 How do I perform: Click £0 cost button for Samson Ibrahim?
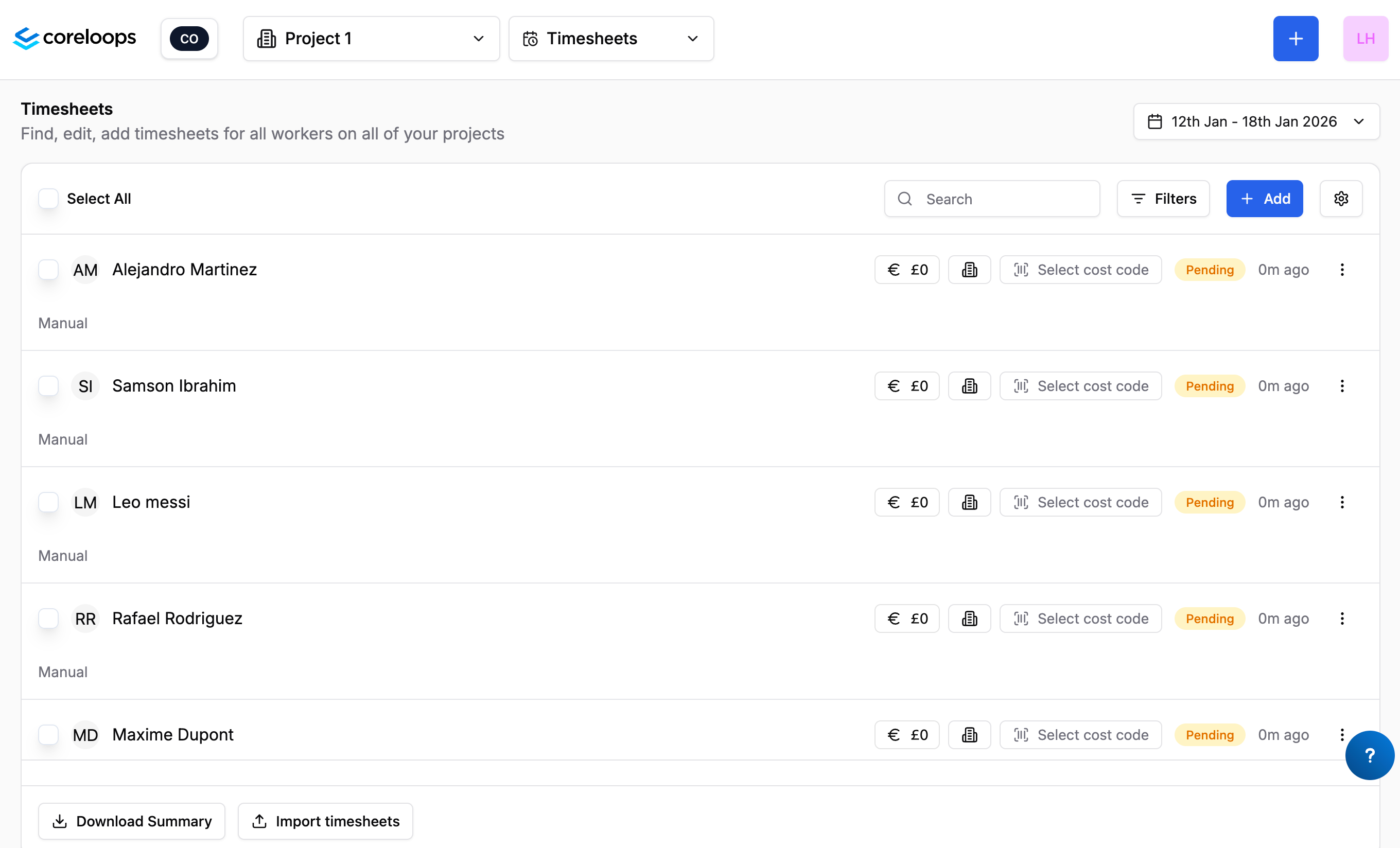[907, 386]
